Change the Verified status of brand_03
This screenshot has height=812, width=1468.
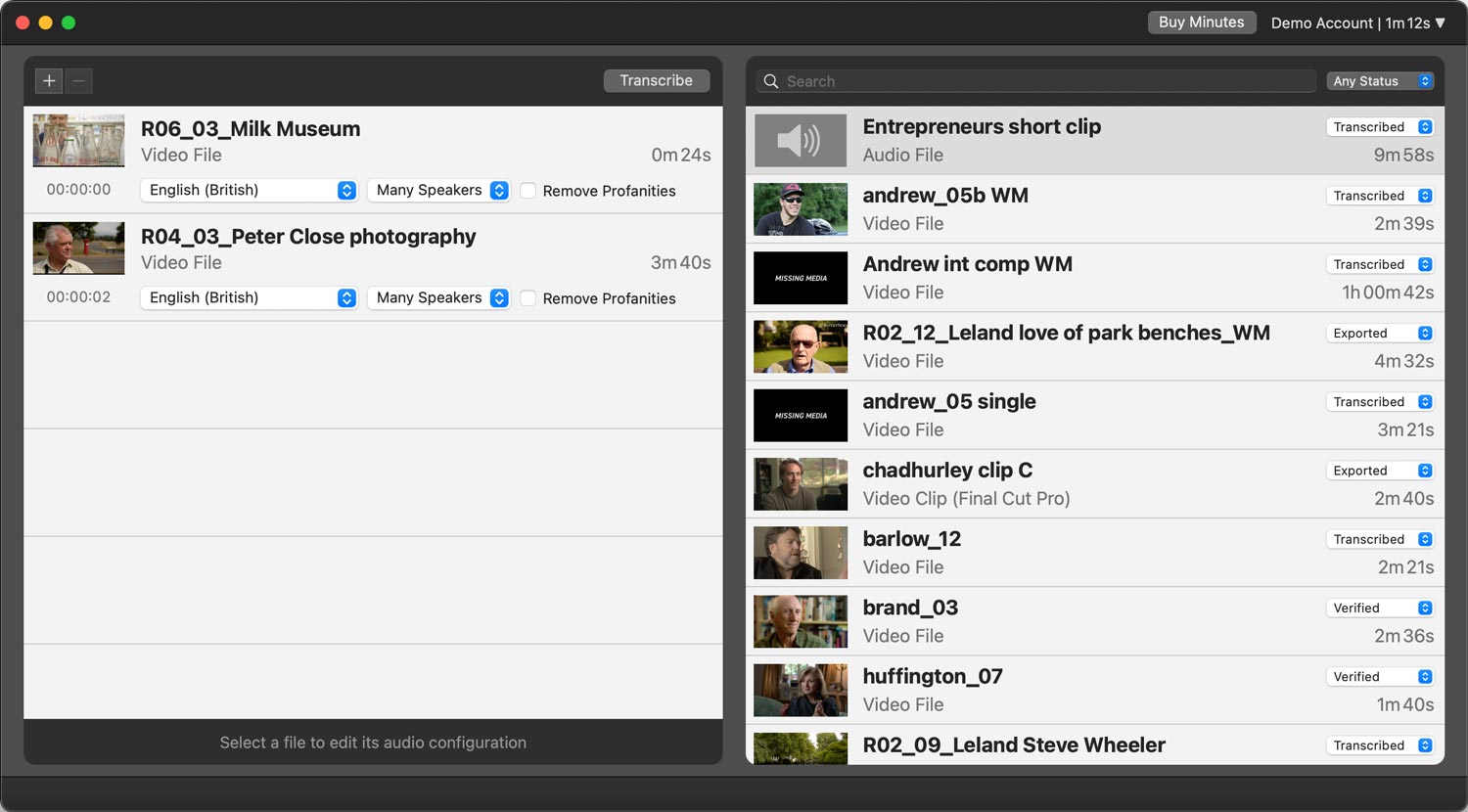tap(1380, 608)
